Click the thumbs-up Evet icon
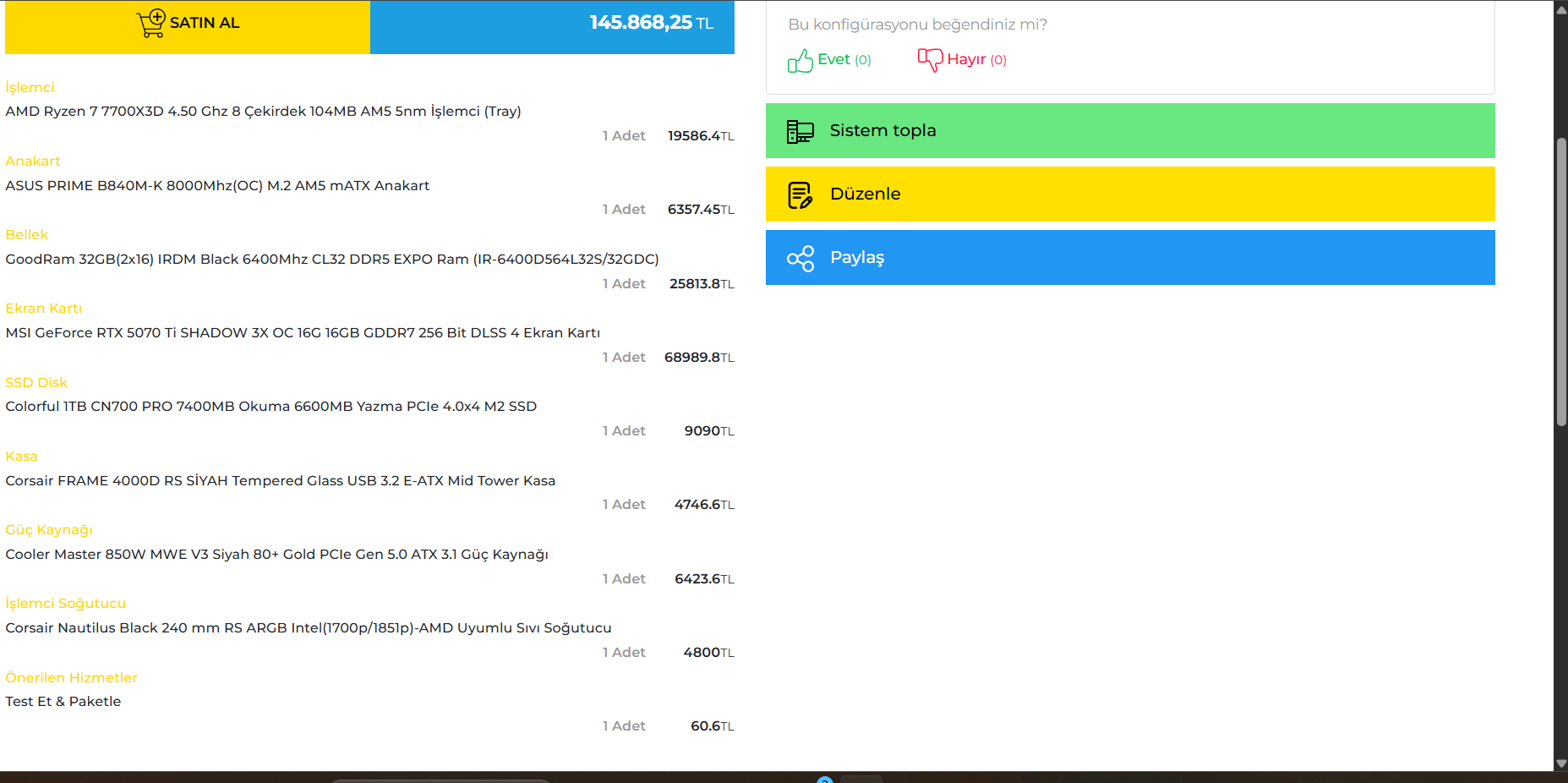 click(800, 60)
